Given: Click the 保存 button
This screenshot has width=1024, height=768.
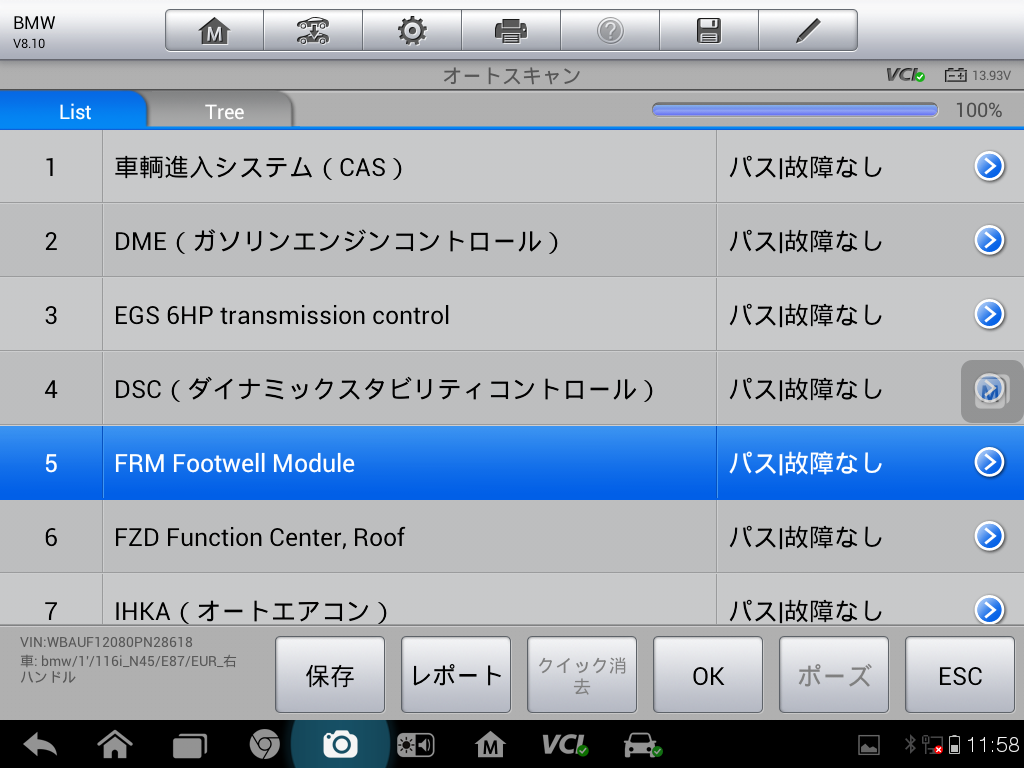Looking at the screenshot, I should tap(330, 675).
